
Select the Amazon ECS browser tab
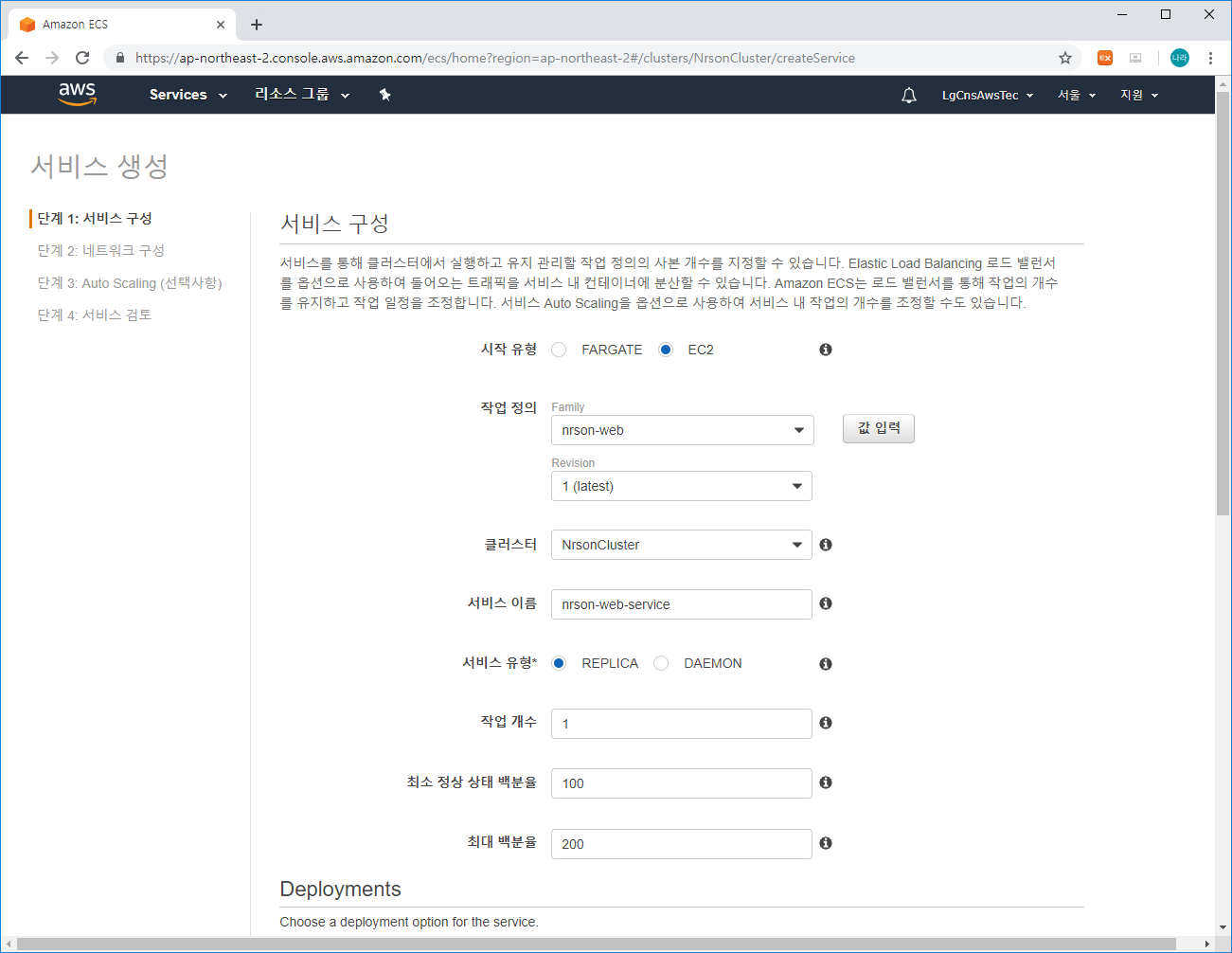pos(121,25)
